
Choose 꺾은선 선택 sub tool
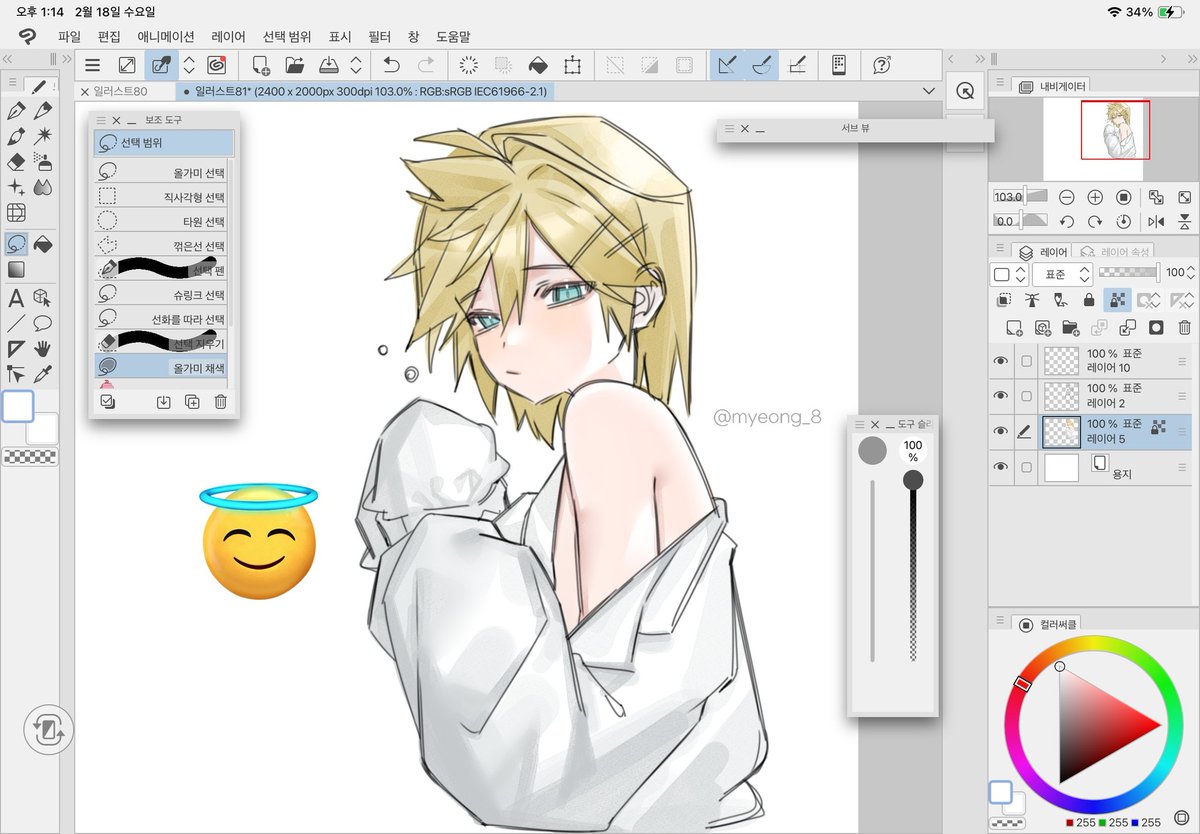tap(162, 245)
